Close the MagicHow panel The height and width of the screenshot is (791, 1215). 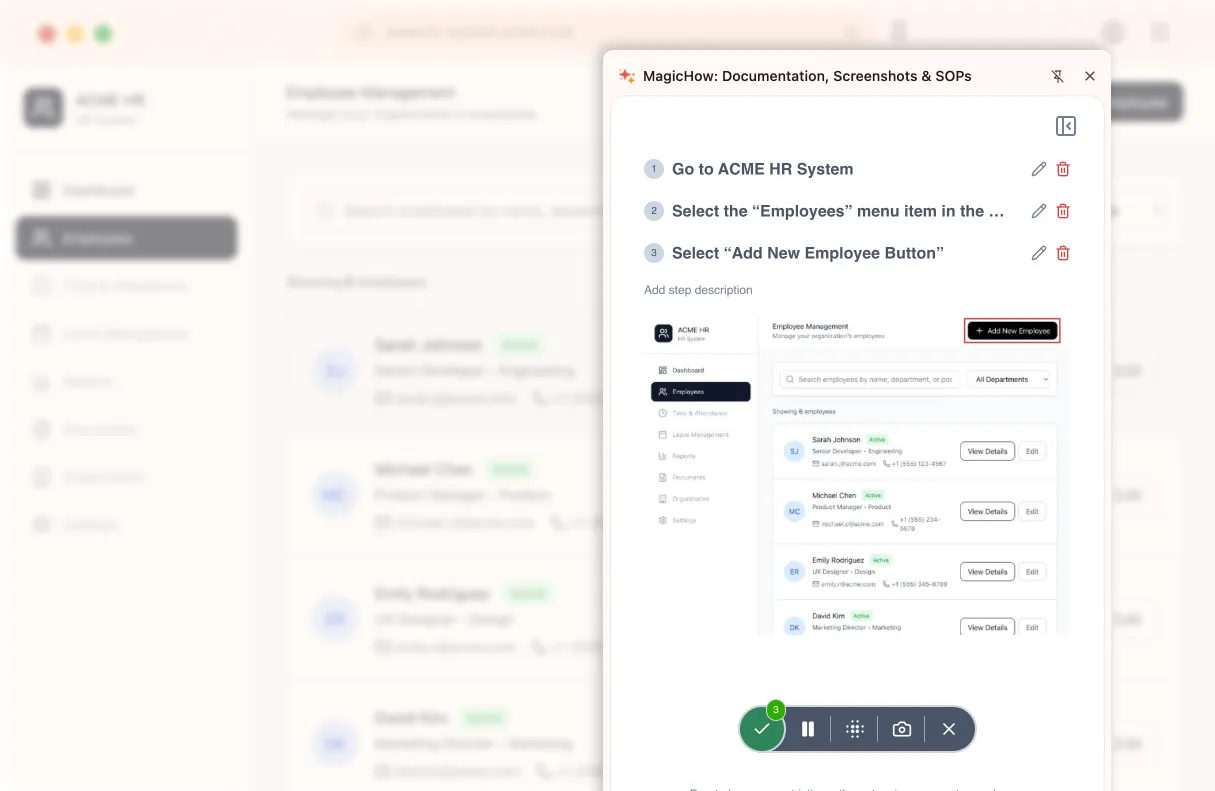tap(1090, 76)
